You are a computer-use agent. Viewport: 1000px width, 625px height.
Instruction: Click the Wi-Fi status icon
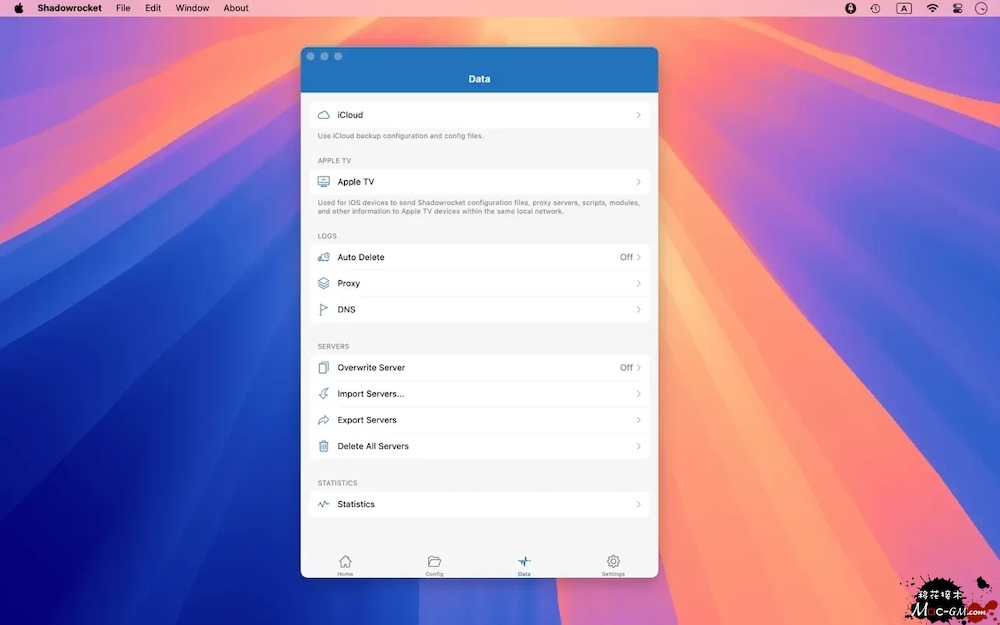click(932, 8)
